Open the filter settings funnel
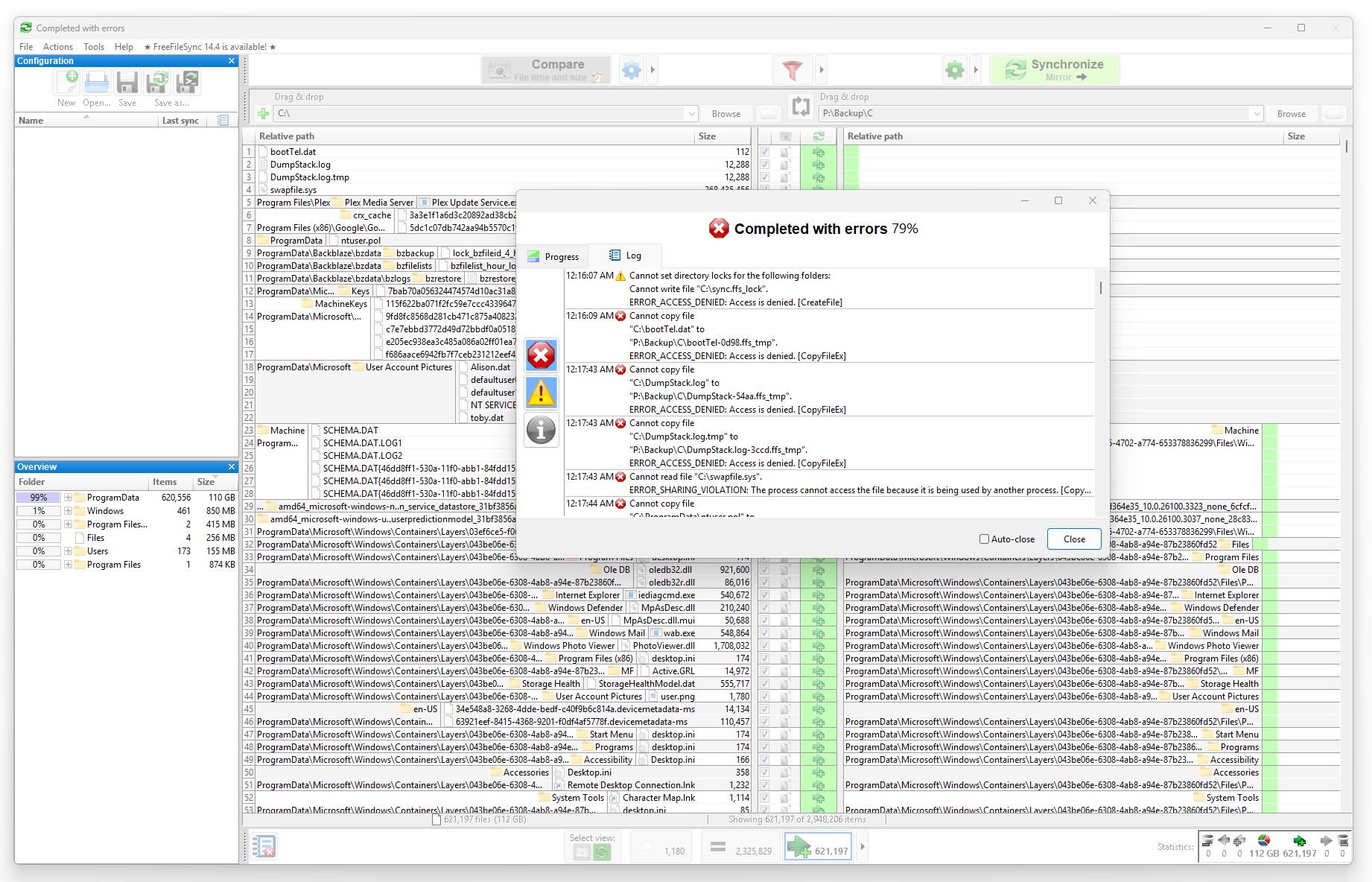Screen dimensions: 1372x882 [793, 69]
